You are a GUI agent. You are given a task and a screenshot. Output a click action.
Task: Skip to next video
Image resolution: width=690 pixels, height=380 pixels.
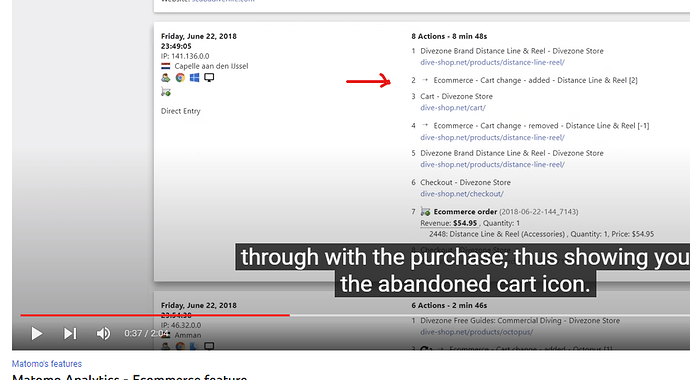pos(70,333)
